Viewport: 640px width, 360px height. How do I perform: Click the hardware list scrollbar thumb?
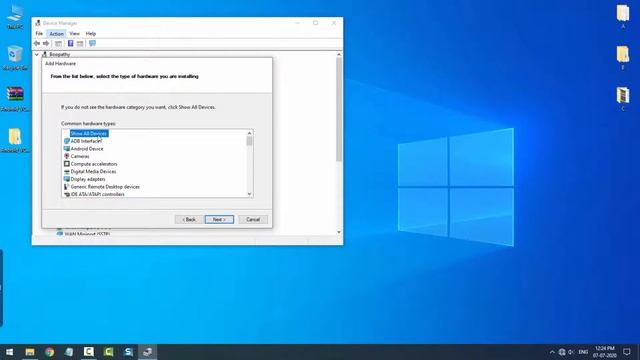click(249, 141)
